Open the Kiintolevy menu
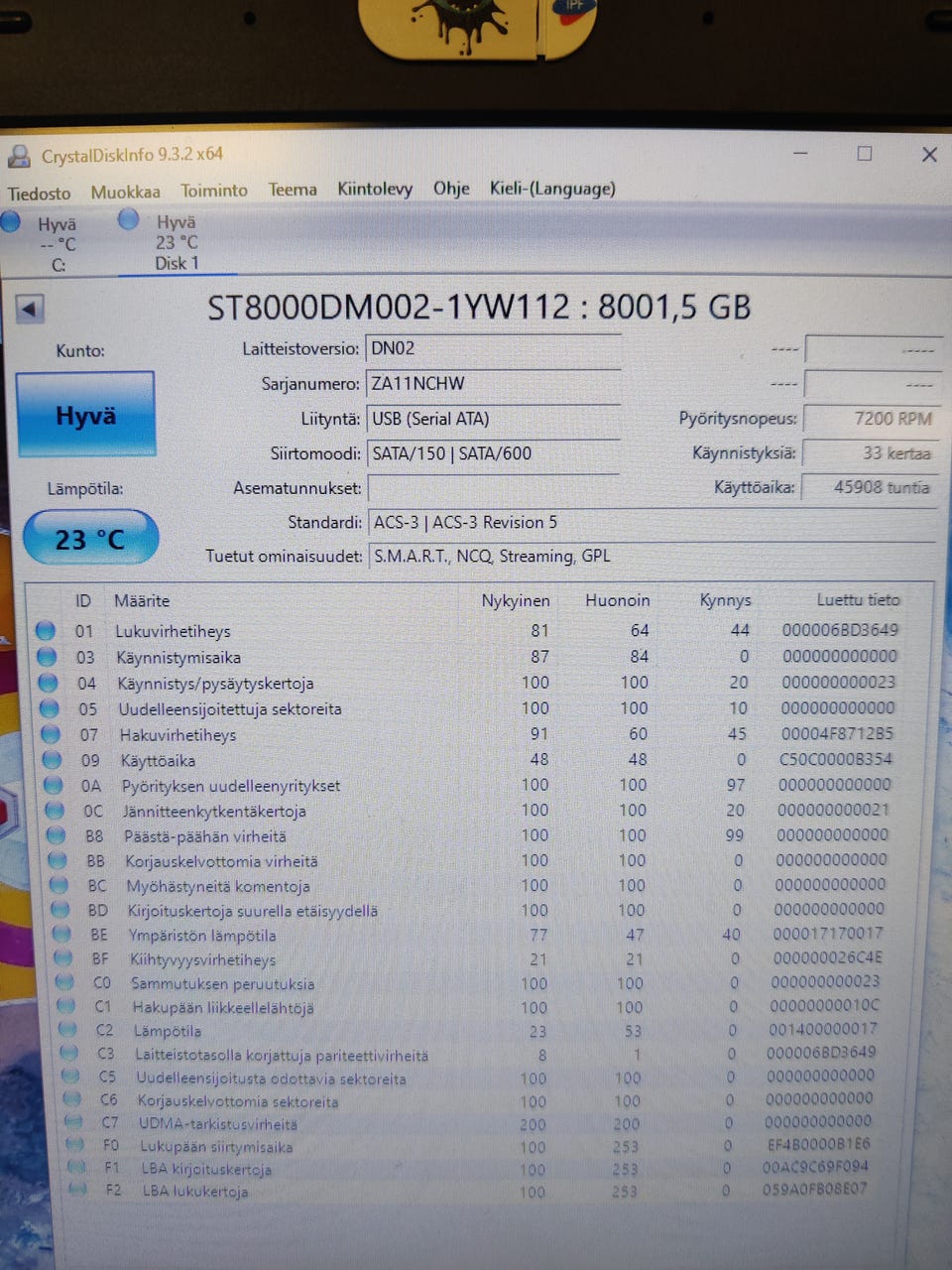 point(375,189)
